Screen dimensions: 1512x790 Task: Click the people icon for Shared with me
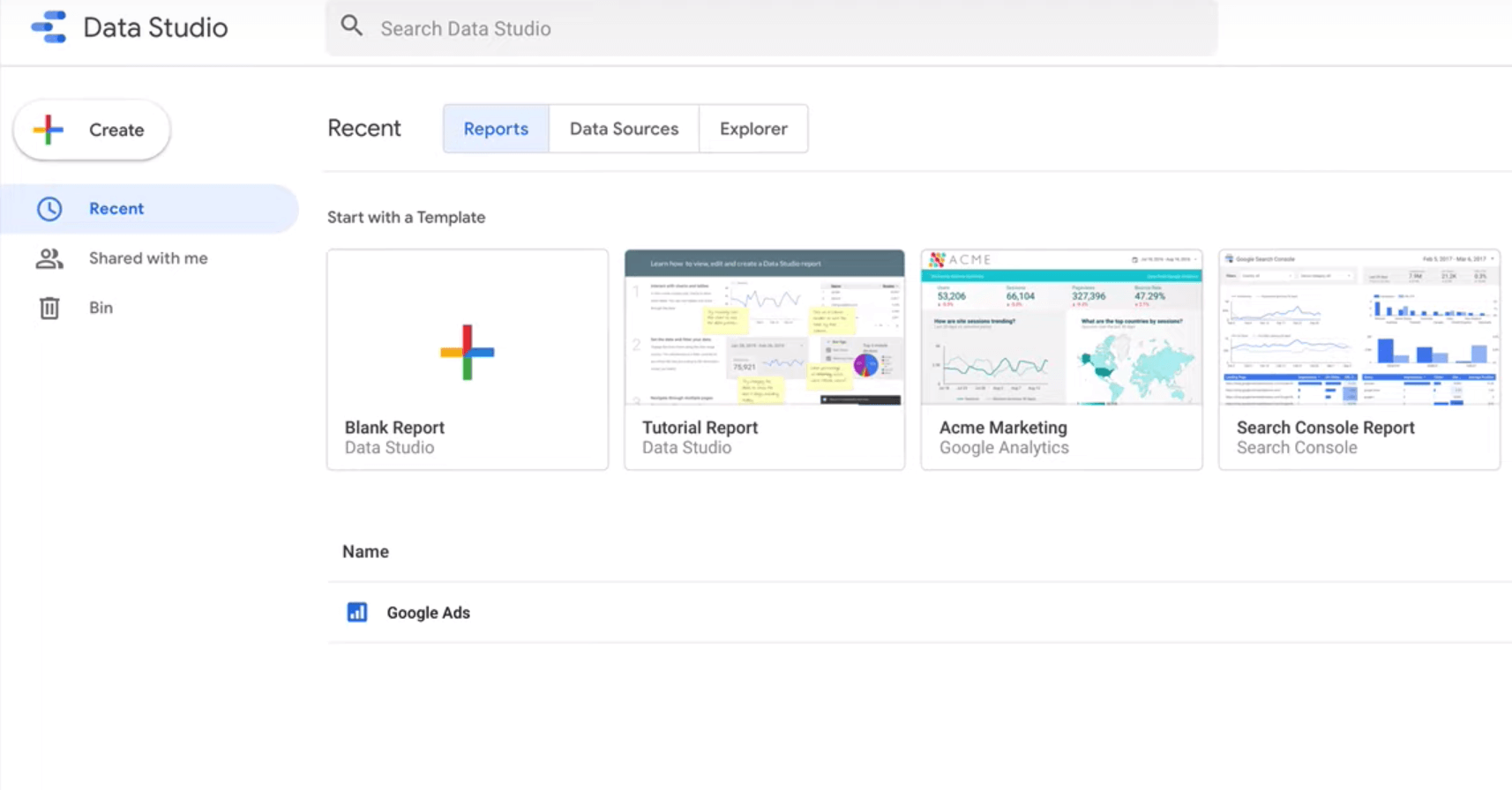tap(49, 258)
